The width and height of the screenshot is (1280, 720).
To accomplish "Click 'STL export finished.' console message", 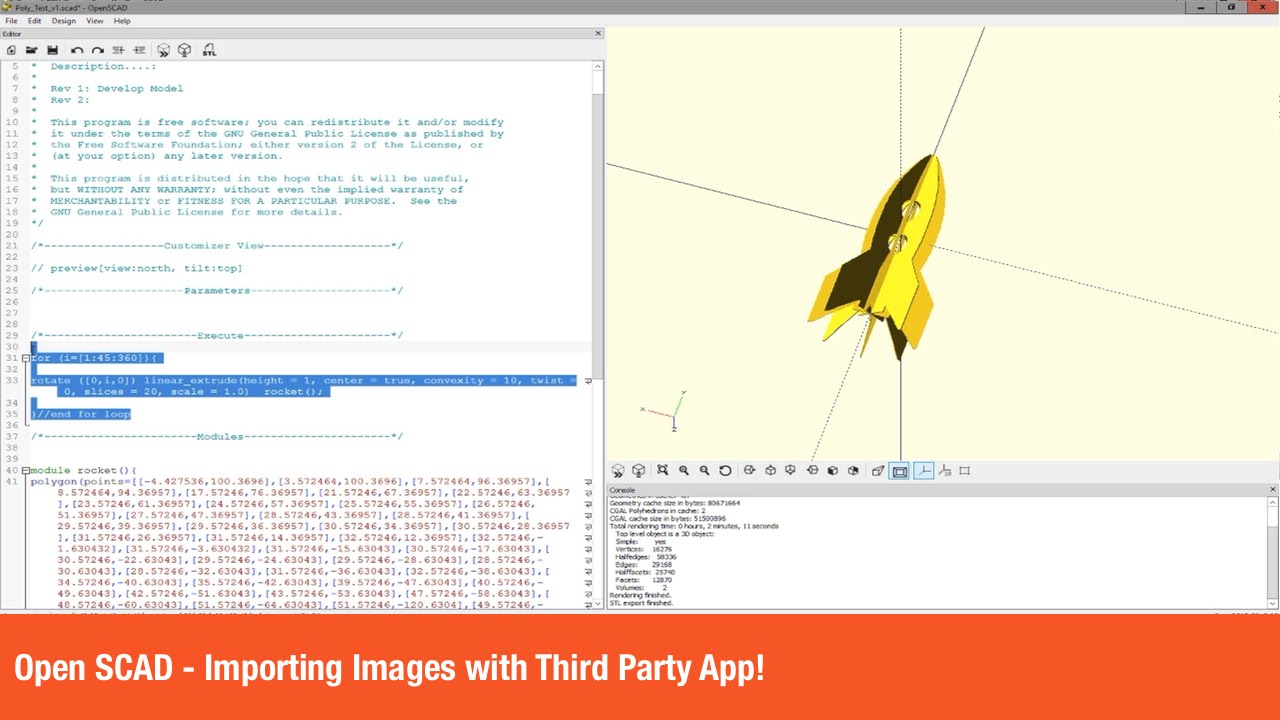I will pyautogui.click(x=641, y=603).
